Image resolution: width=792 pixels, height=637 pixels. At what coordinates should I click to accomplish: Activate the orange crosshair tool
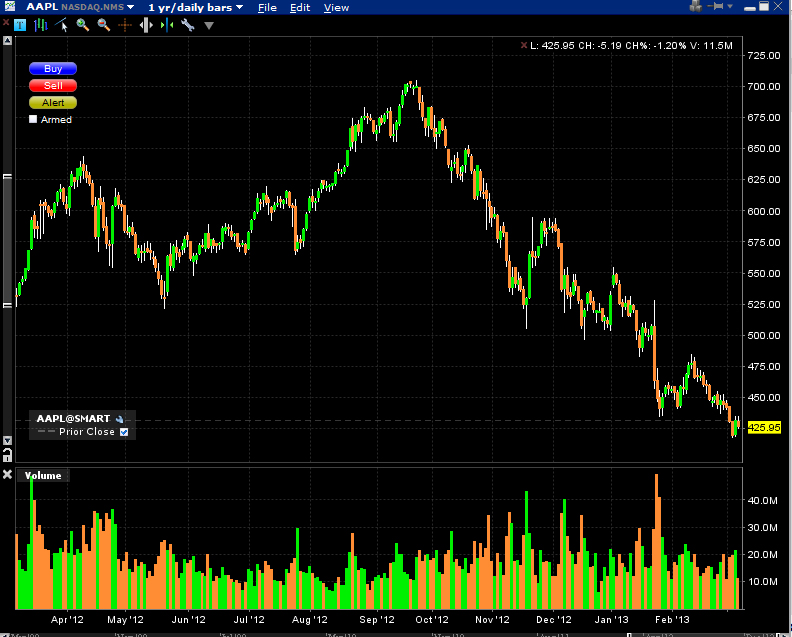tap(124, 25)
